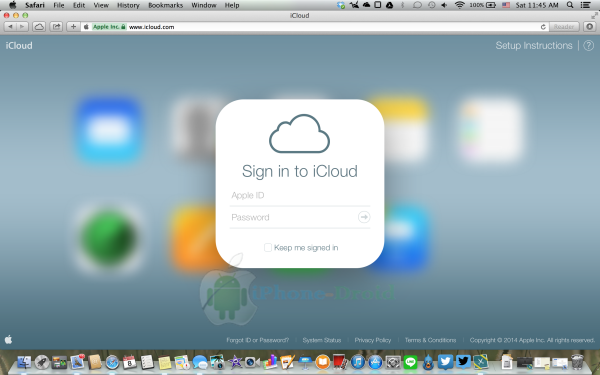Click the Google Drive menu bar icon
The height and width of the screenshot is (375, 600).
pos(390,5)
